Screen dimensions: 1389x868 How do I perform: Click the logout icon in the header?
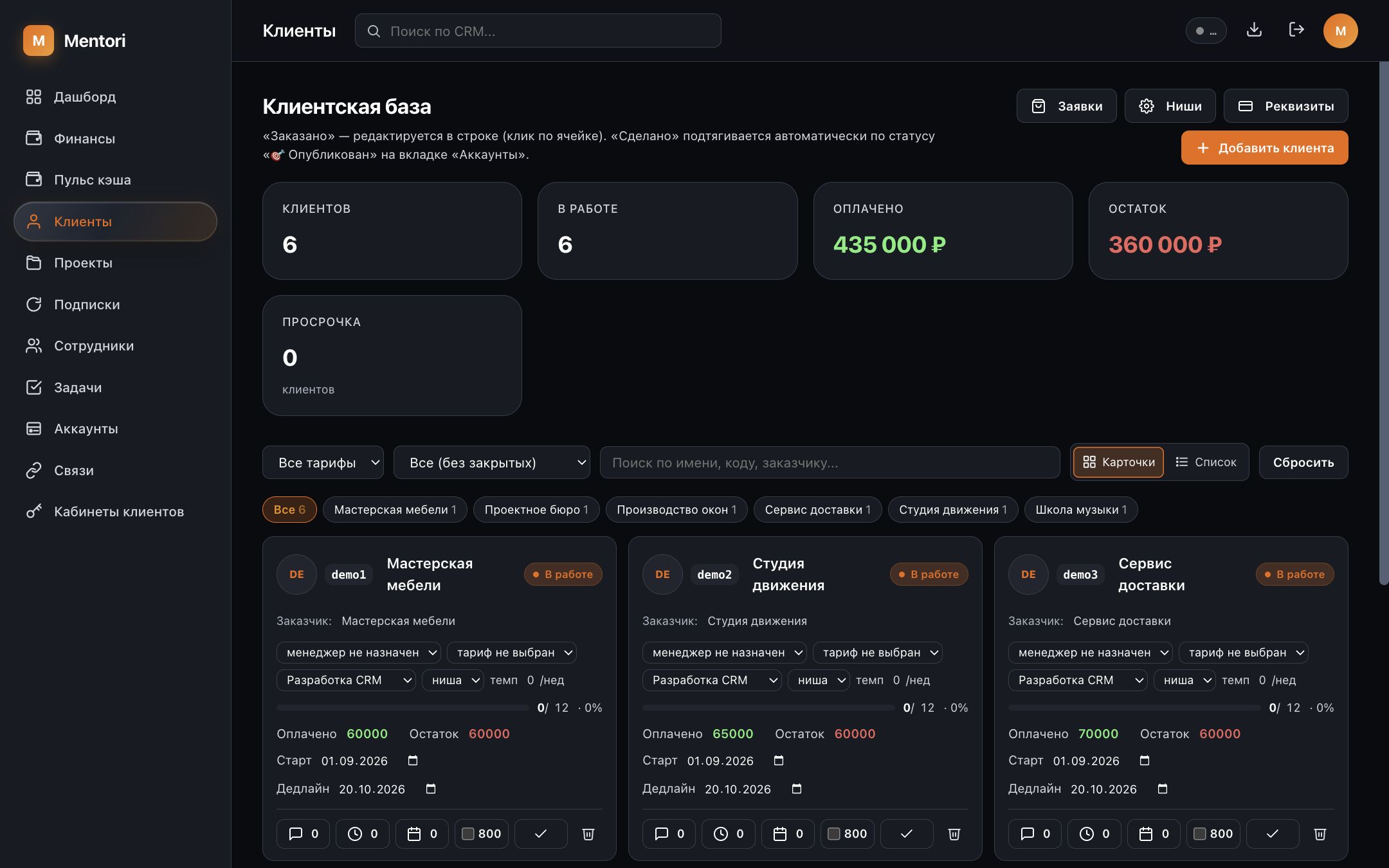tap(1296, 30)
